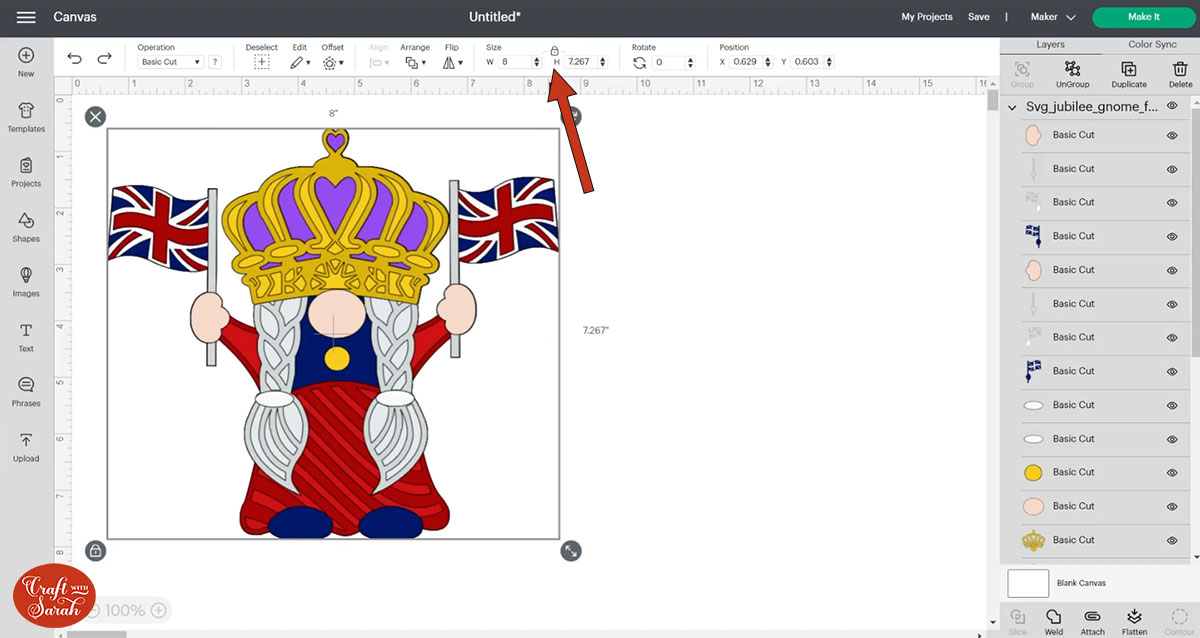This screenshot has width=1200, height=638.
Task: Click the Make It button
Action: [1142, 16]
